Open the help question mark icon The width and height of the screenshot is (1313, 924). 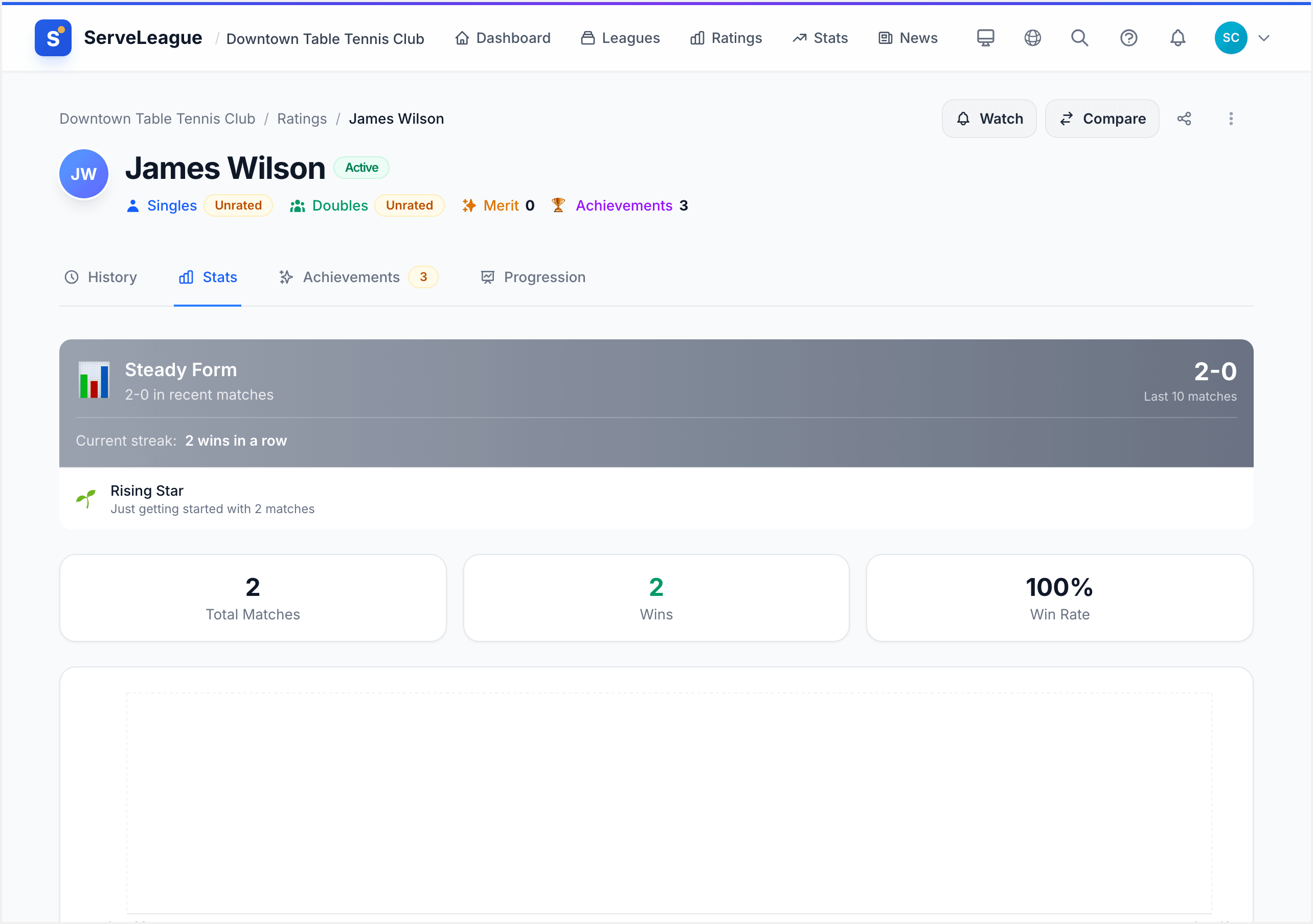[1128, 38]
